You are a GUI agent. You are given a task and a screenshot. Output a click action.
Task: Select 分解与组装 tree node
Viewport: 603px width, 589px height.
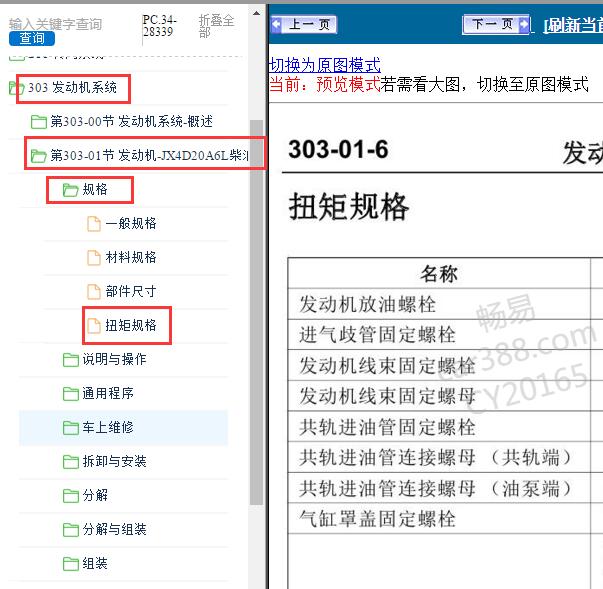pyautogui.click(x=114, y=529)
